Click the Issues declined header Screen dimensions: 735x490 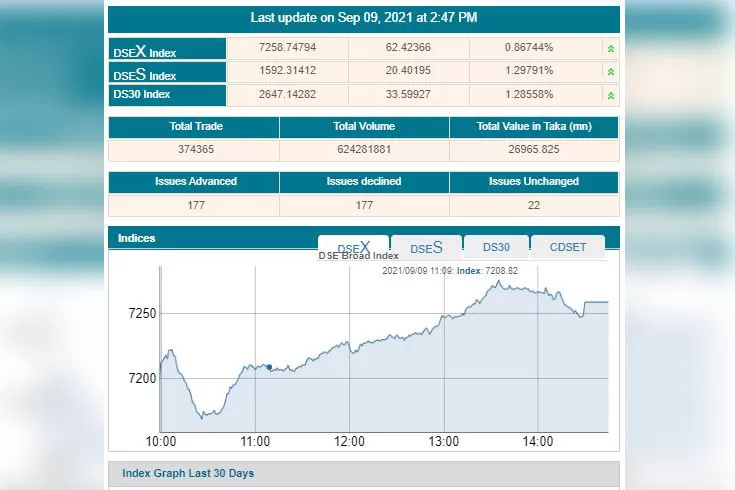click(x=364, y=181)
